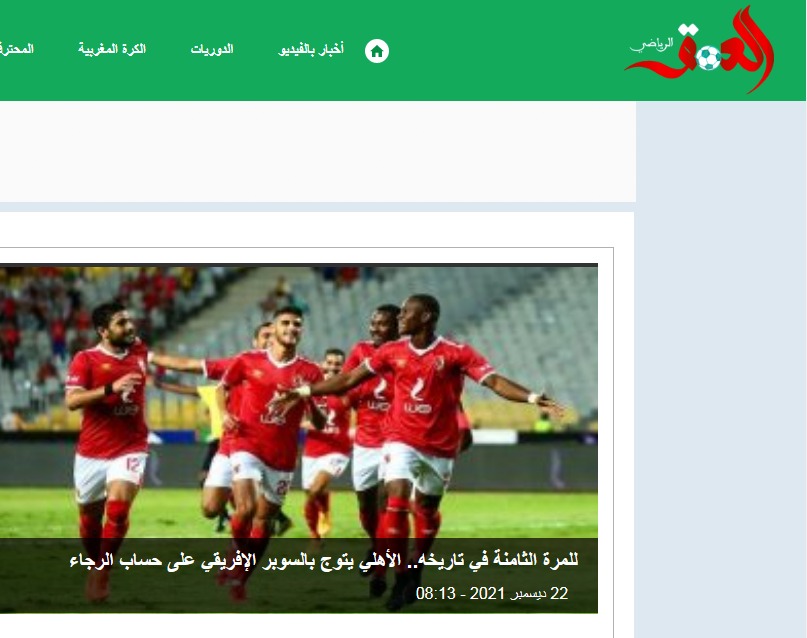This screenshot has width=807, height=638.
Task: Click the empty grey banner ad area
Action: pos(318,152)
